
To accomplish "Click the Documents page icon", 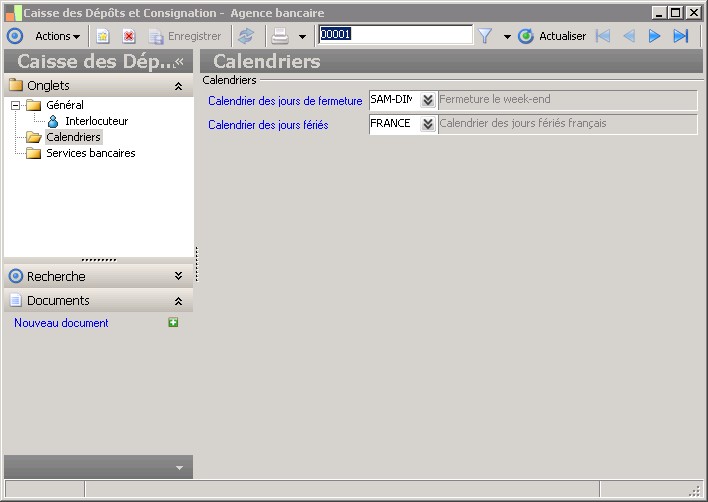I will 16,300.
